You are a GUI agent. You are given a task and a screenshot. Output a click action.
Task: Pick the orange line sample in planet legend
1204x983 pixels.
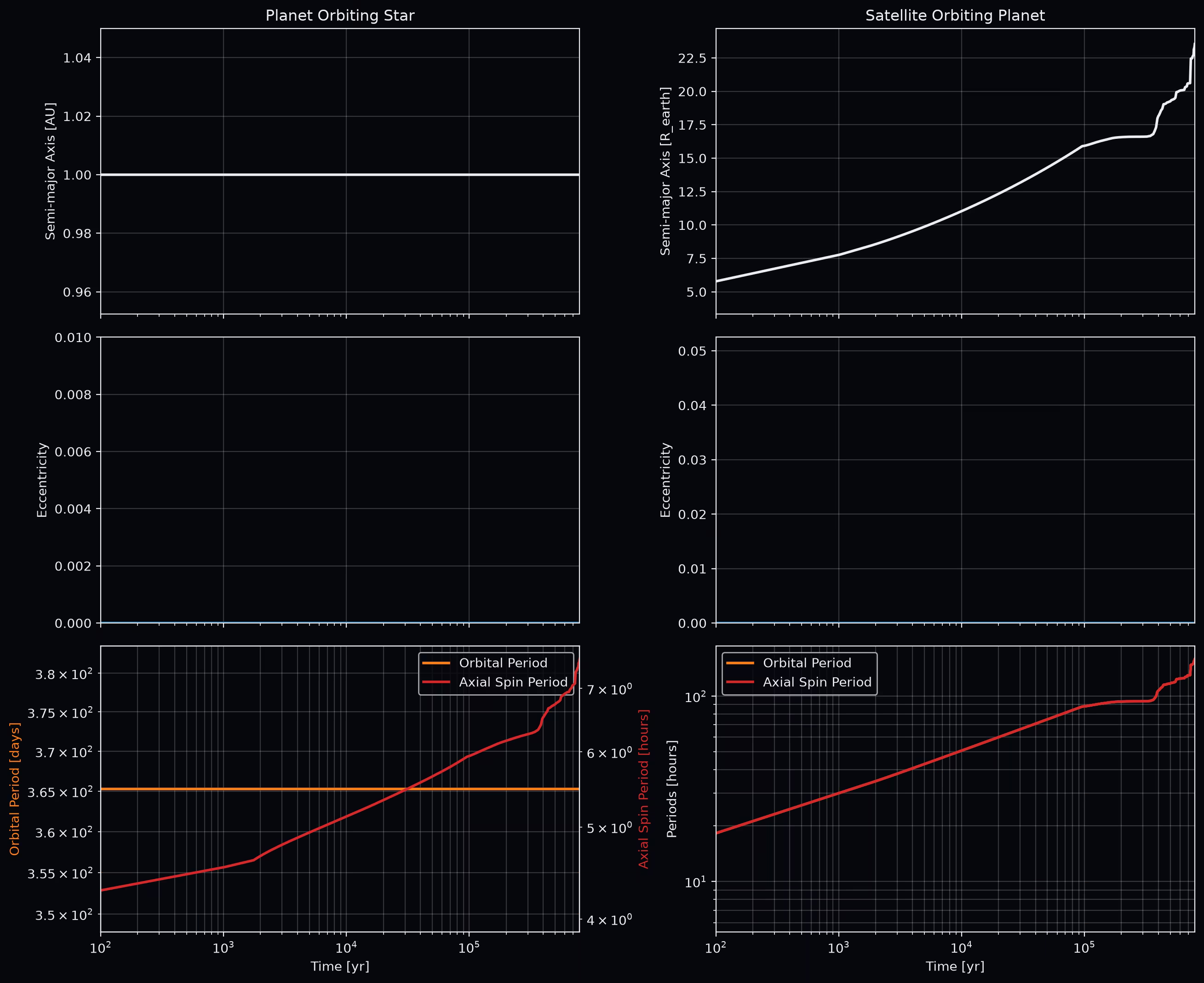pos(436,663)
